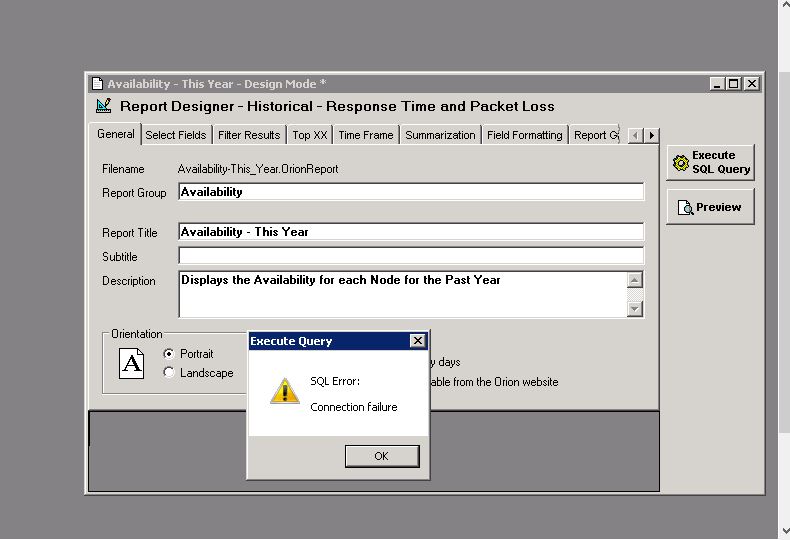The width and height of the screenshot is (790, 540).
Task: Open the partially visible Report Grouping tab
Action: point(596,135)
